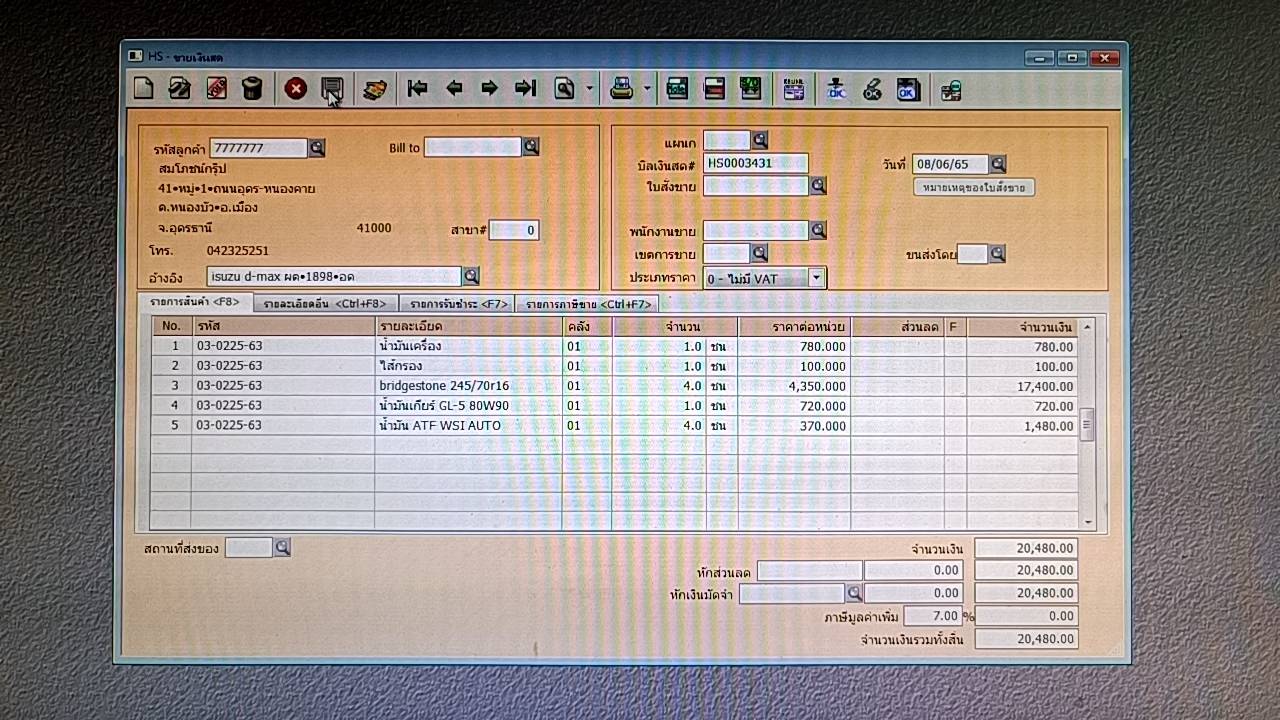Expand the find icon dropdown arrow

click(589, 89)
